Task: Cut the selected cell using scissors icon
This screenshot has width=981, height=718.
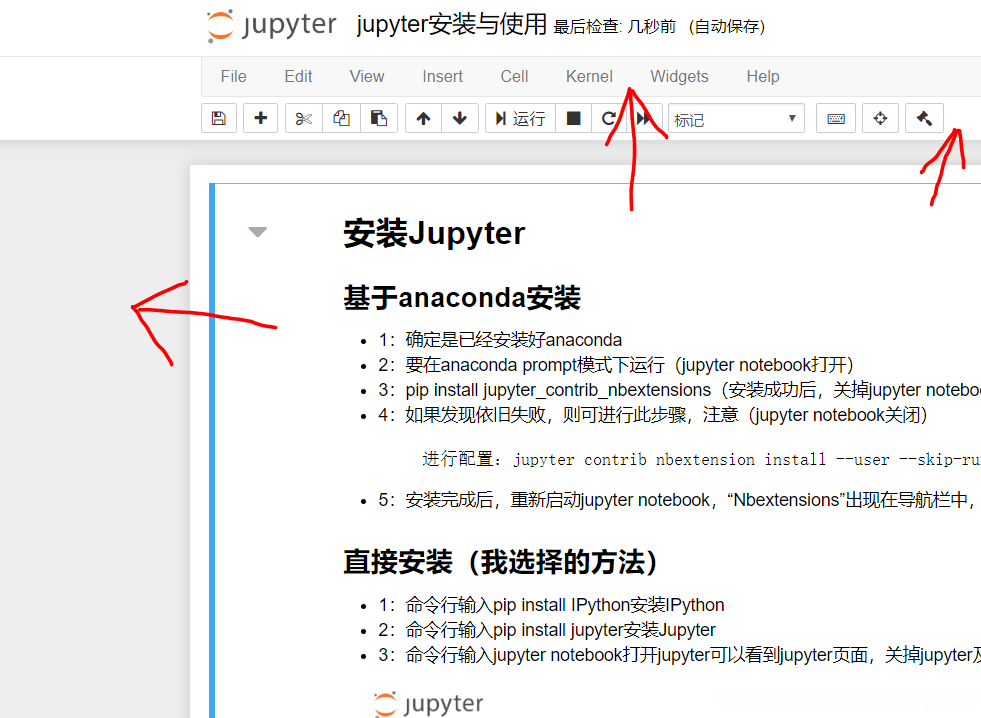Action: [303, 118]
